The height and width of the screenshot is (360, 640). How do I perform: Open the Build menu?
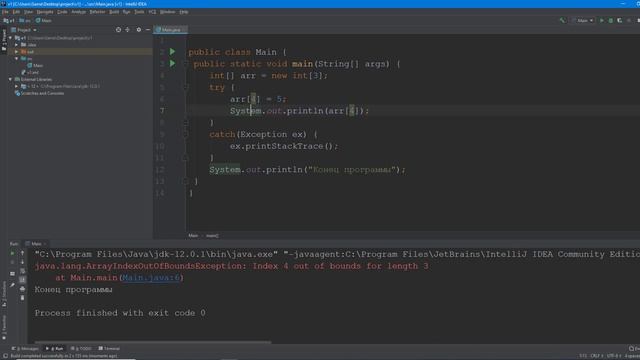[114, 12]
